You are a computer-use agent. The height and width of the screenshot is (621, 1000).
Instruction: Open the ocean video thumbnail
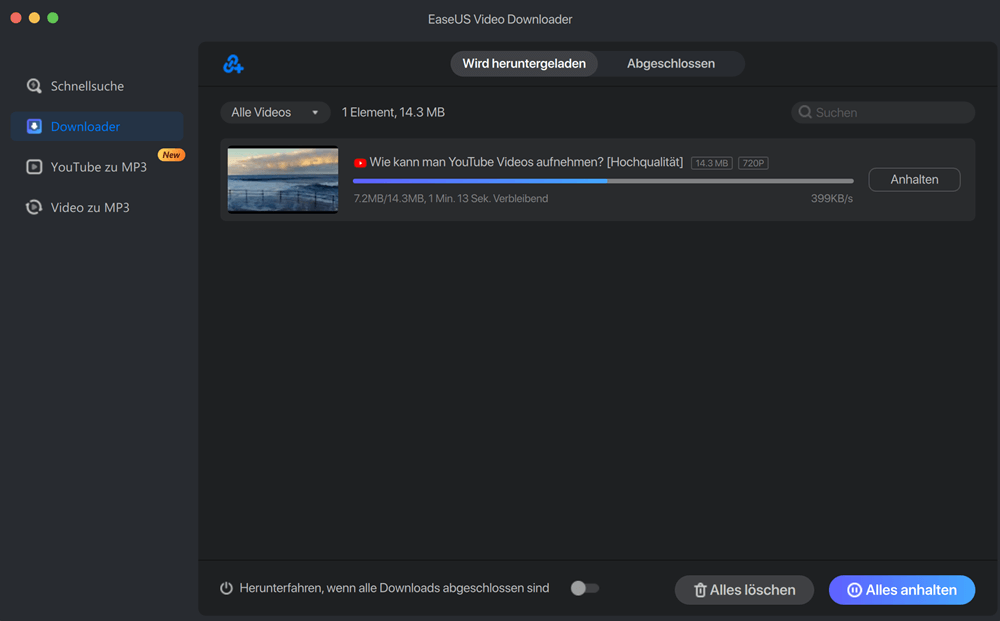pos(282,180)
